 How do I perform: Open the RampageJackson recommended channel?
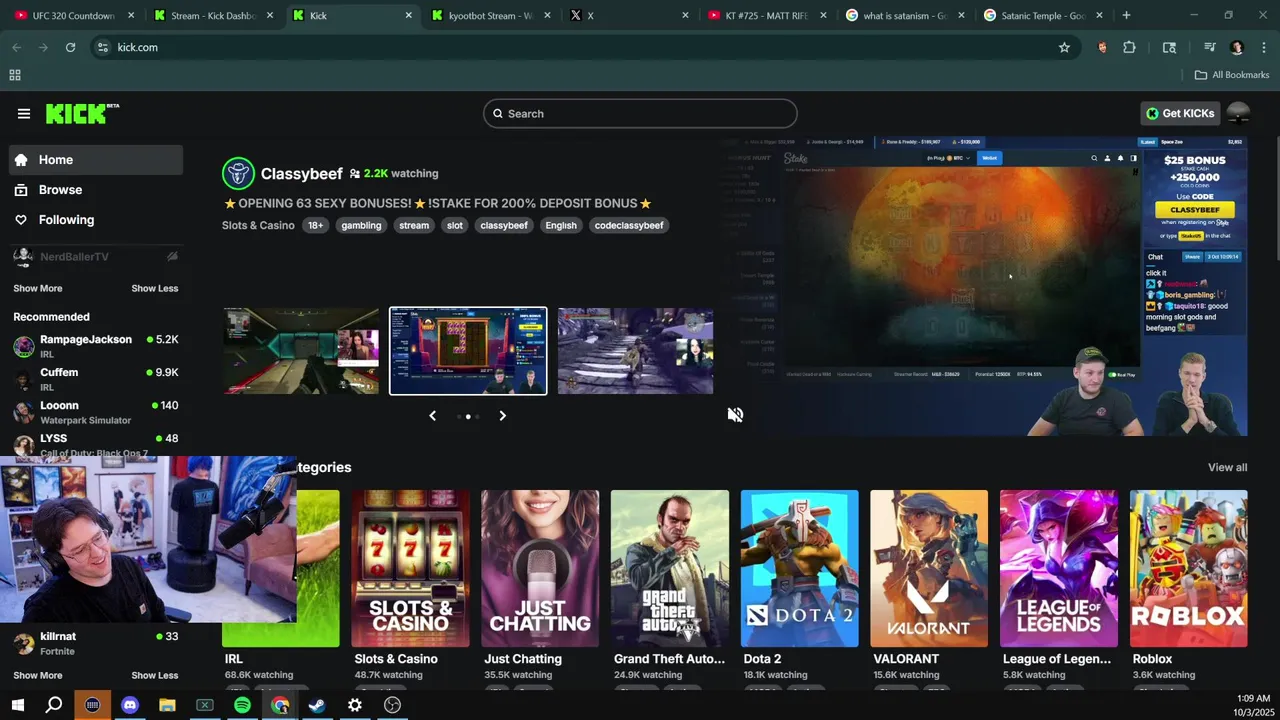(x=96, y=346)
